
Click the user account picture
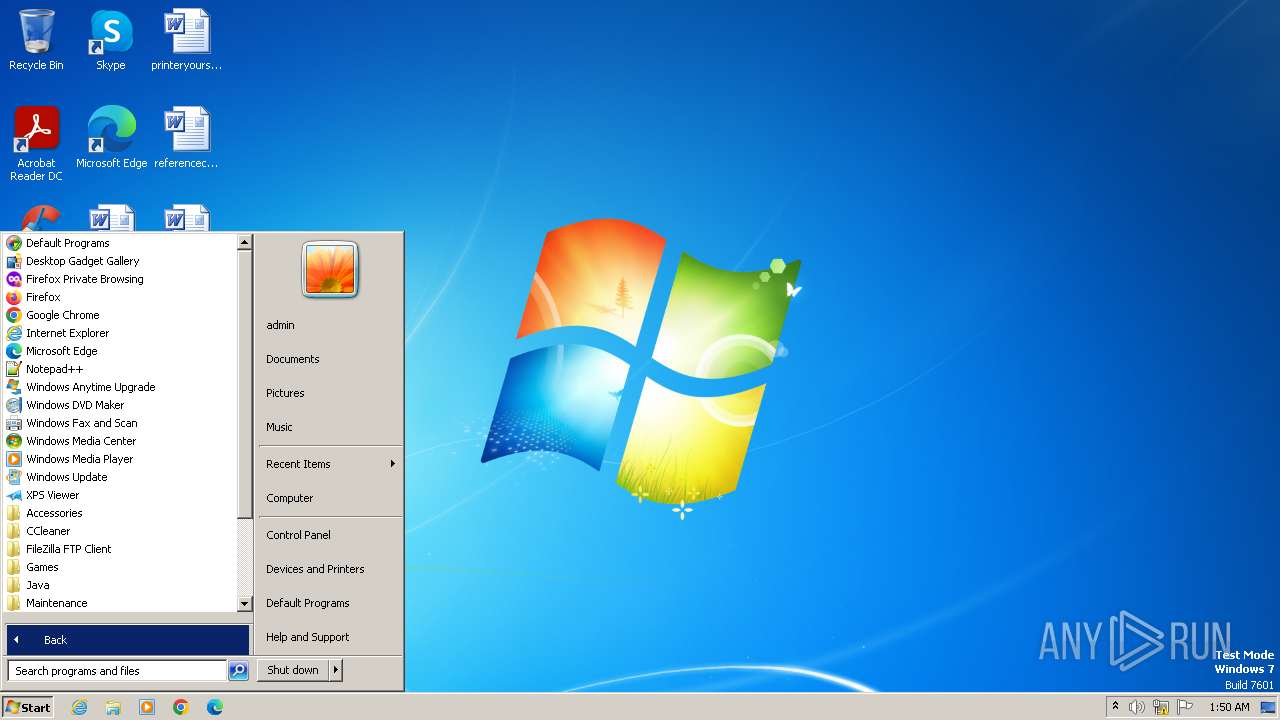(330, 269)
